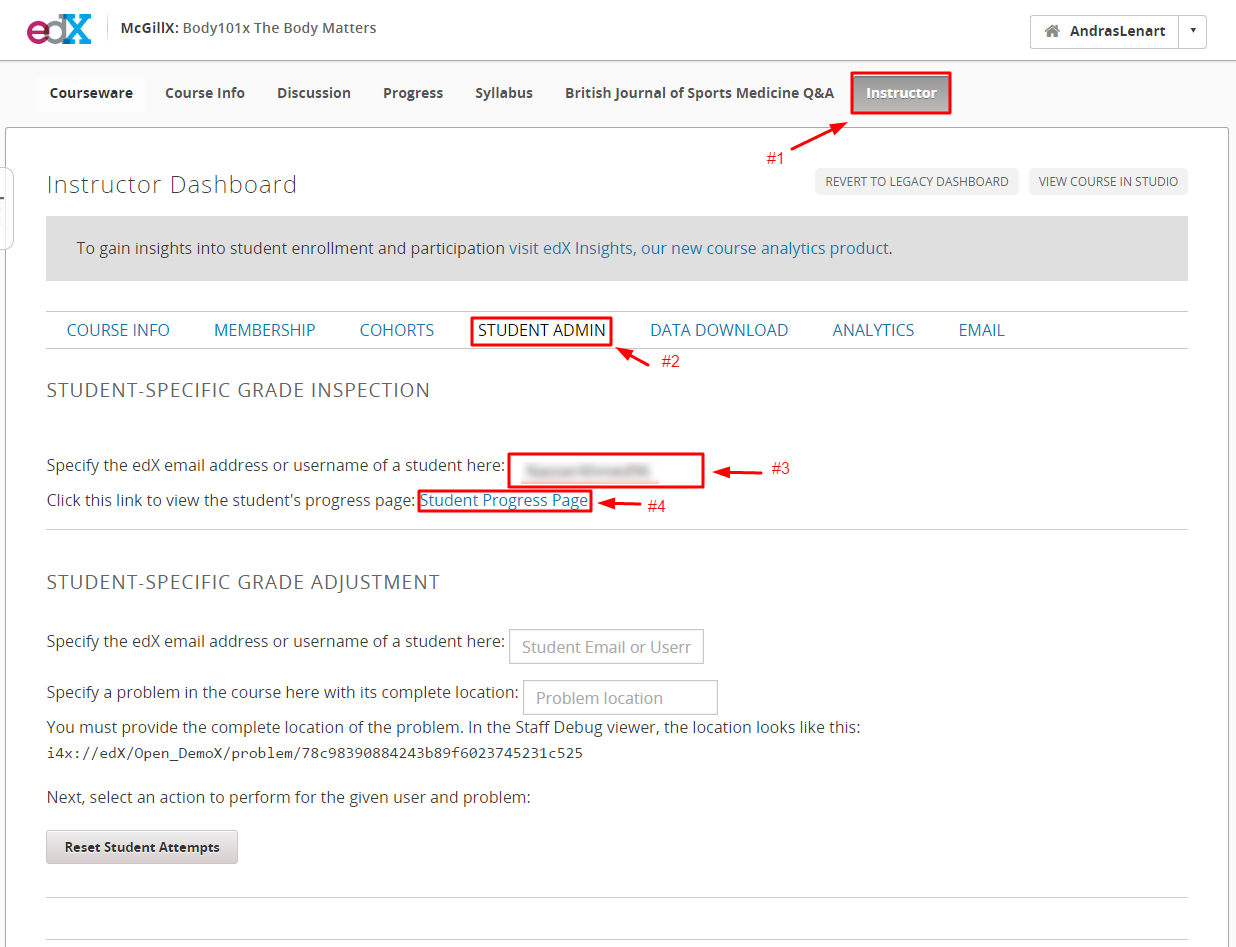Open the Syllabus tab
The height and width of the screenshot is (947, 1236).
click(504, 93)
